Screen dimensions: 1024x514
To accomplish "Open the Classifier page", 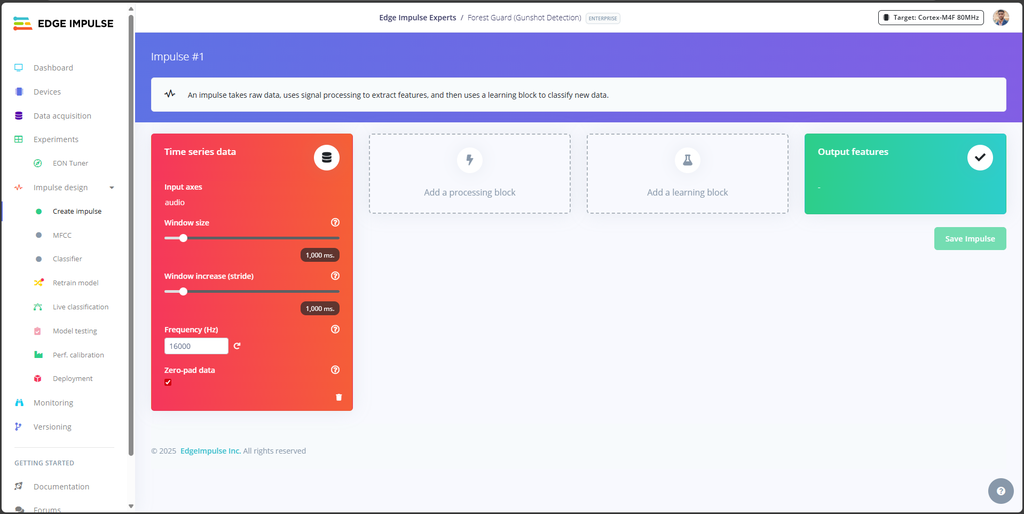I will [67, 259].
